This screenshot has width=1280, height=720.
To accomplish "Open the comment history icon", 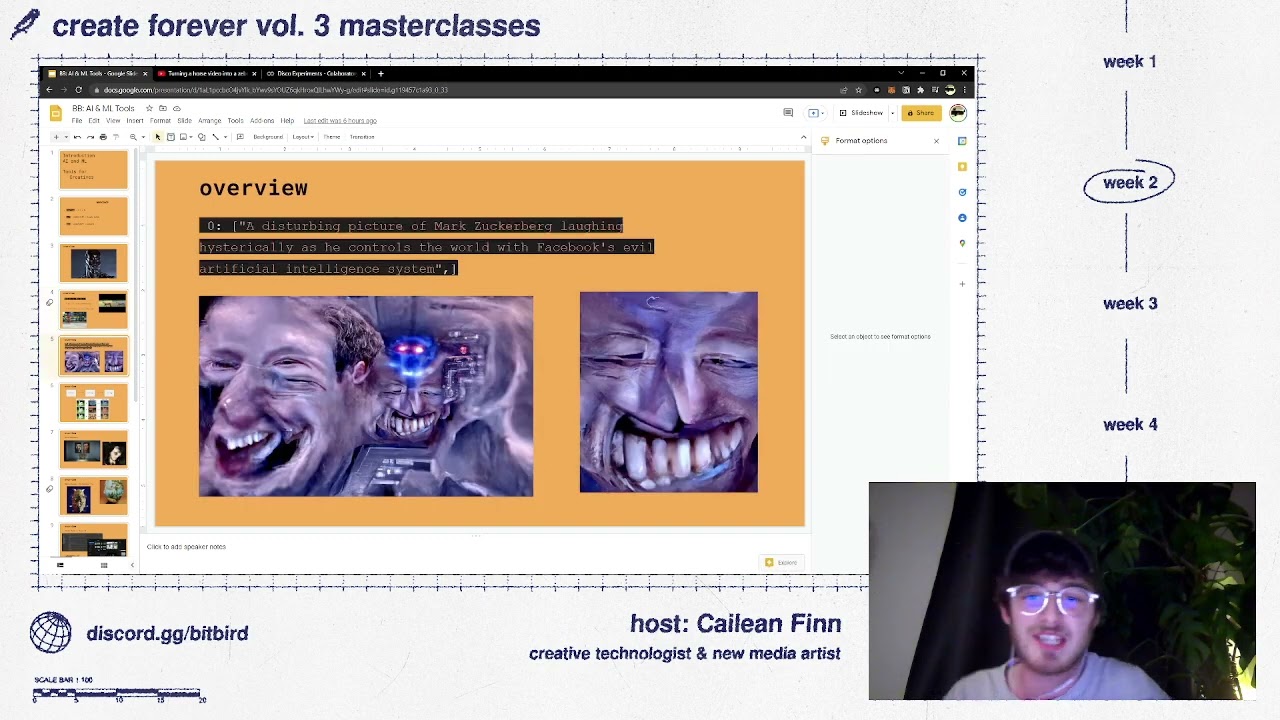I will (788, 113).
